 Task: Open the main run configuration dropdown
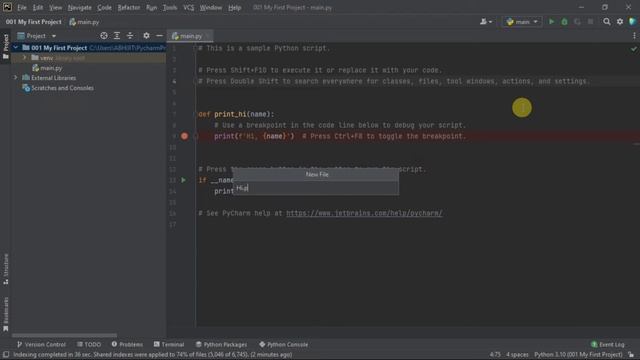[522, 22]
